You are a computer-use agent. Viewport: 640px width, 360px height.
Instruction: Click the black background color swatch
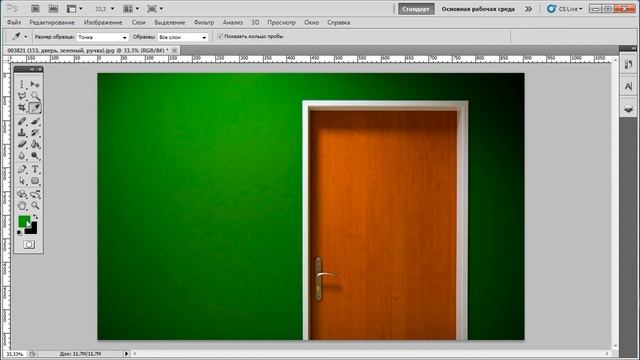(32, 229)
